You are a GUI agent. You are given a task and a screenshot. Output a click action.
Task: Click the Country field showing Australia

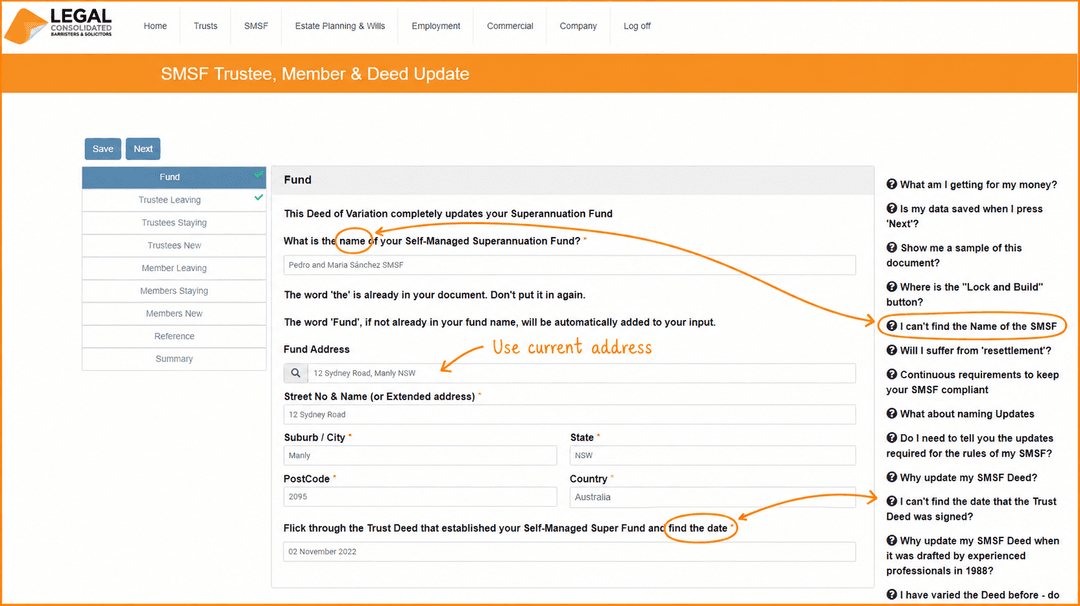click(713, 497)
